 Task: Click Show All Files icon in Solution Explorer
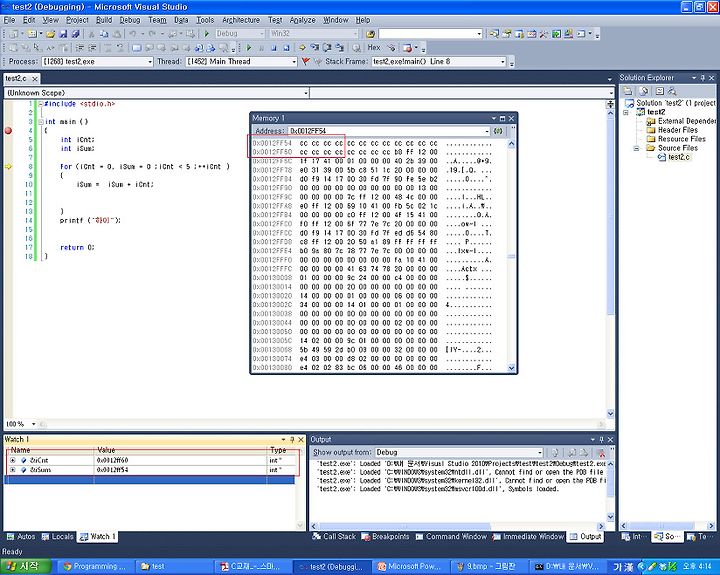(x=644, y=91)
